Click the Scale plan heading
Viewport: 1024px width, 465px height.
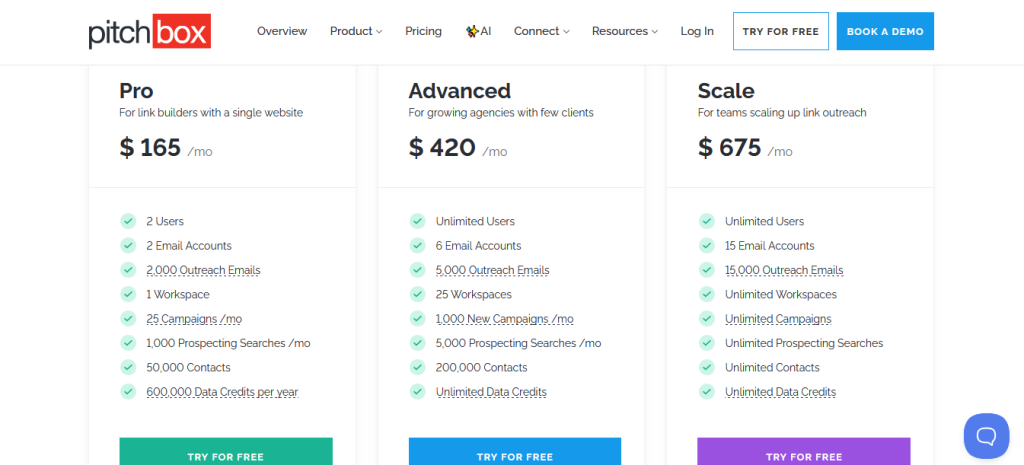point(726,90)
